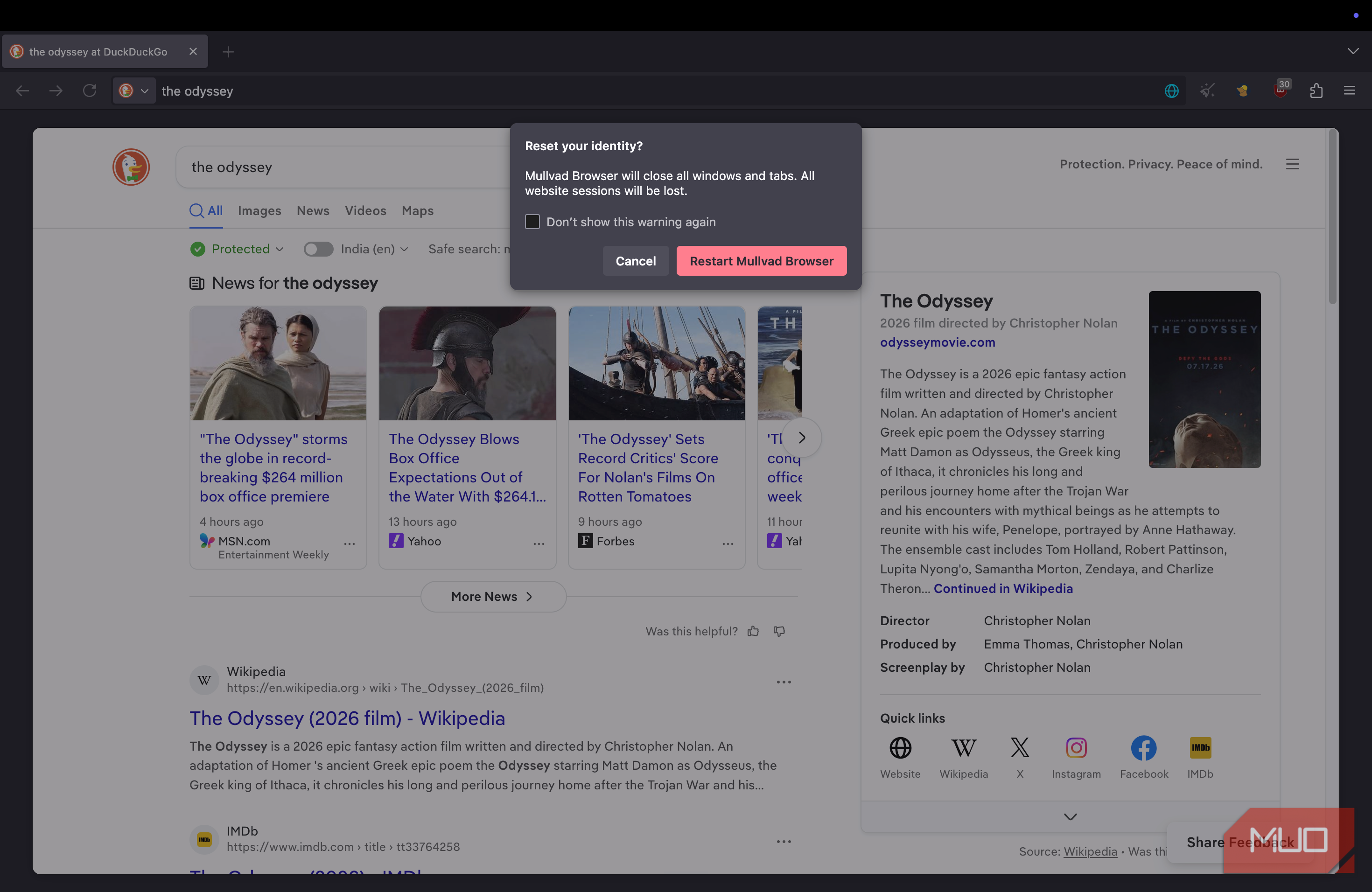Open the yellow Mullvad extension icon
This screenshot has width=1372, height=892.
[1242, 91]
